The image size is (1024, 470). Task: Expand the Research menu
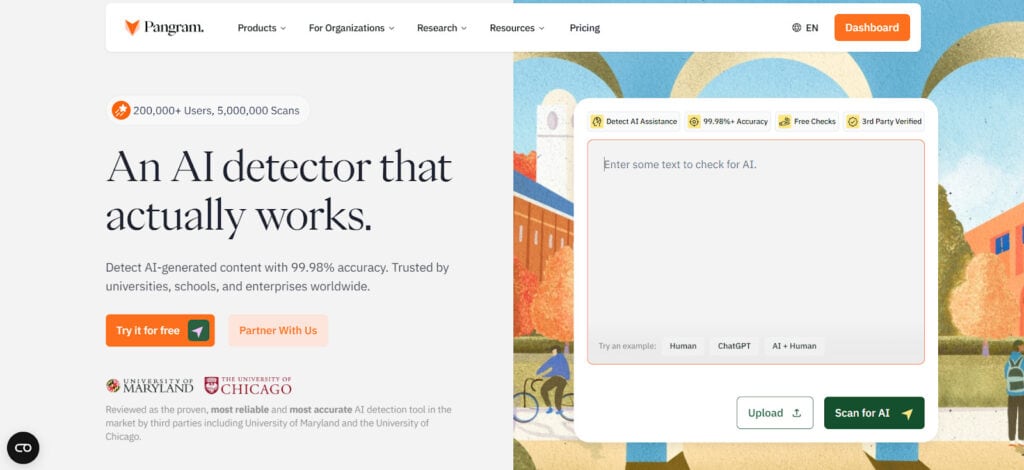[442, 28]
